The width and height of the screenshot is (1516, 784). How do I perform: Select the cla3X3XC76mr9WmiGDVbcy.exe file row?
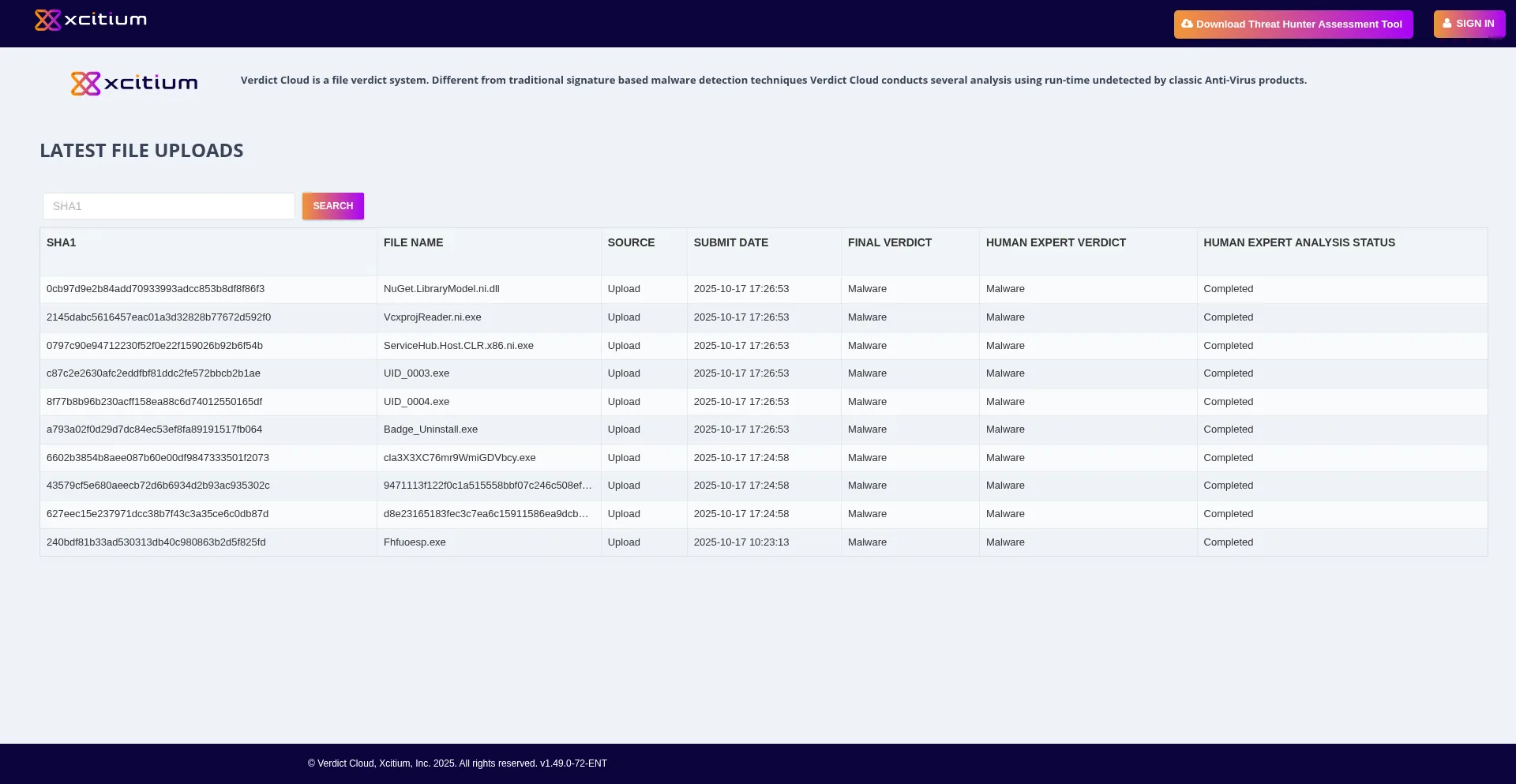(x=460, y=458)
